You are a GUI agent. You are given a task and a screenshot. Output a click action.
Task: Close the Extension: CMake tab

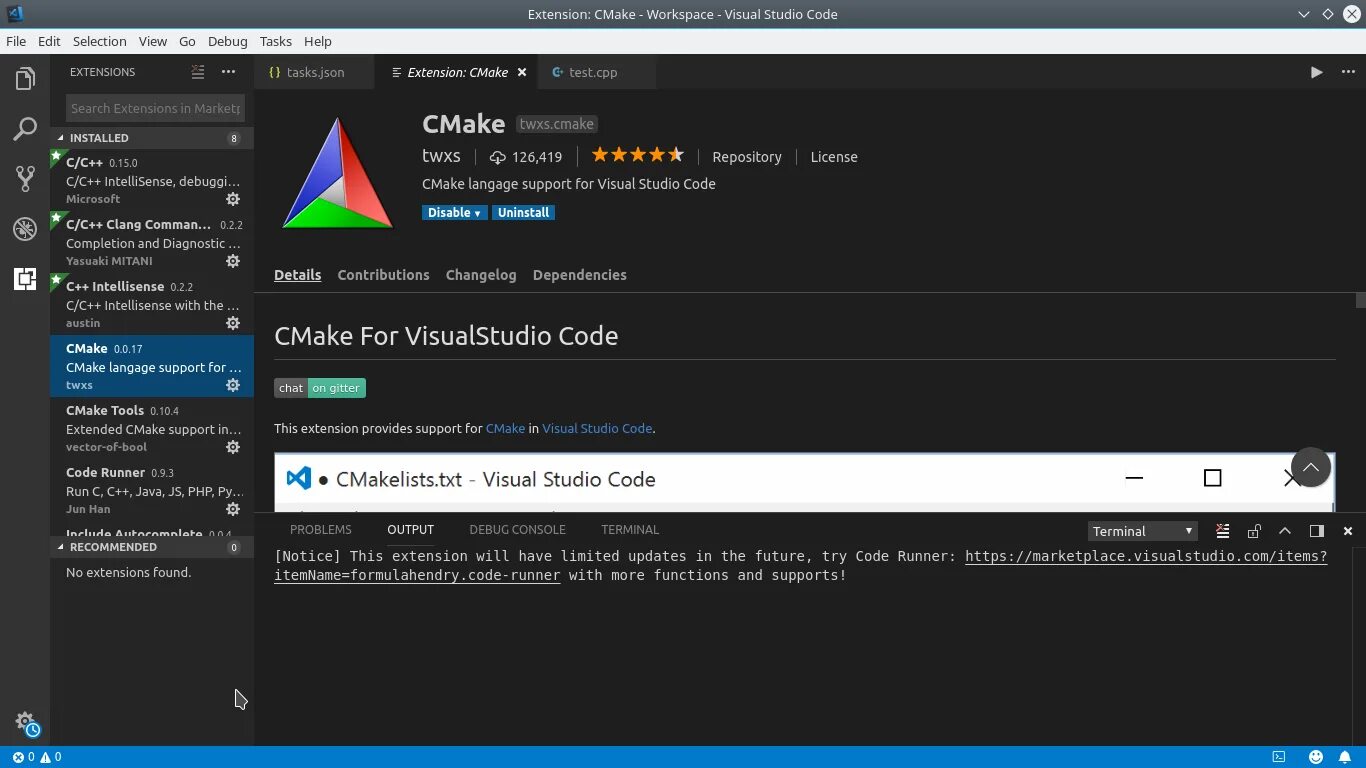(x=522, y=72)
